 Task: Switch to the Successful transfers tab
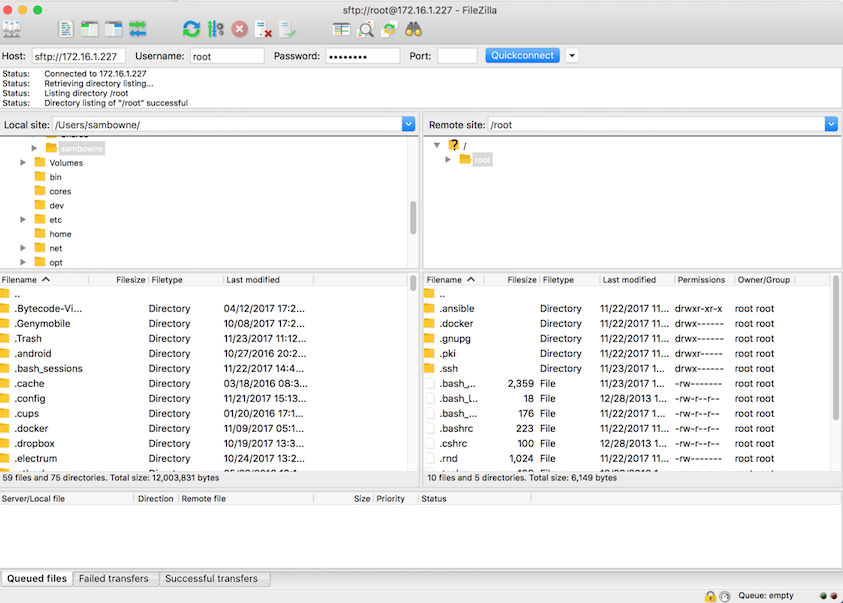click(x=211, y=578)
